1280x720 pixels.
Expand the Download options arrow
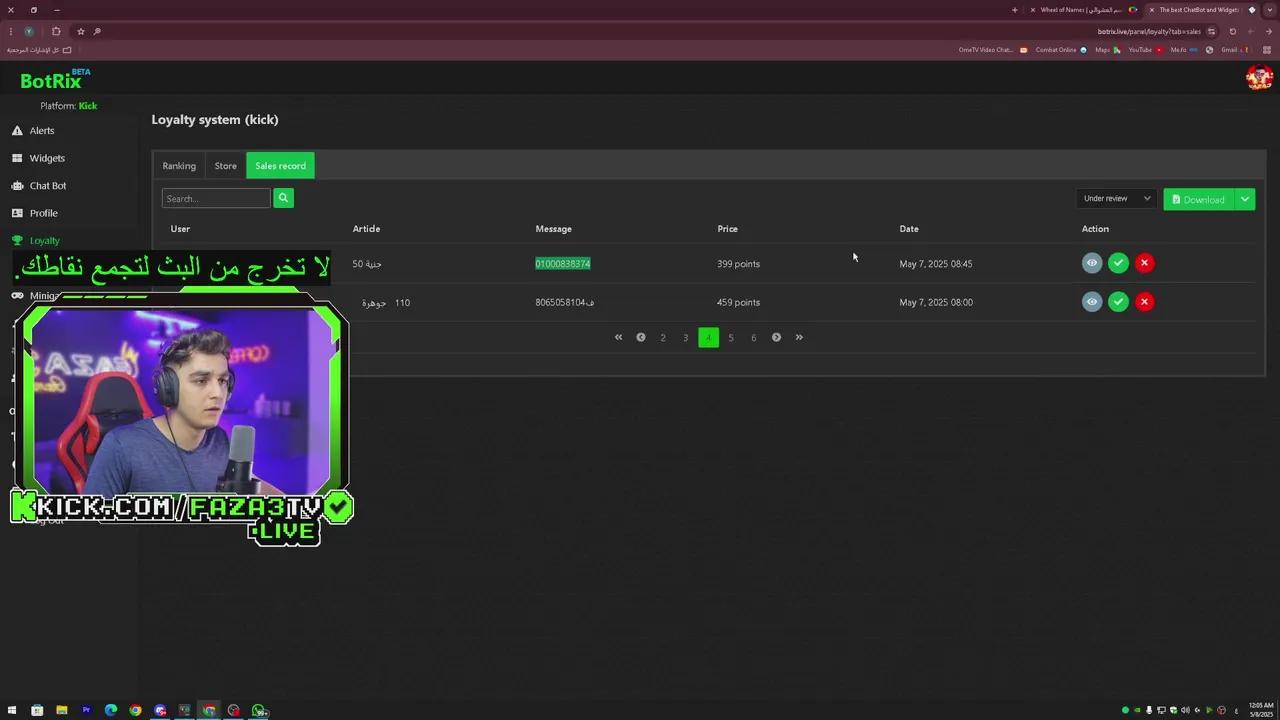pos(1244,199)
